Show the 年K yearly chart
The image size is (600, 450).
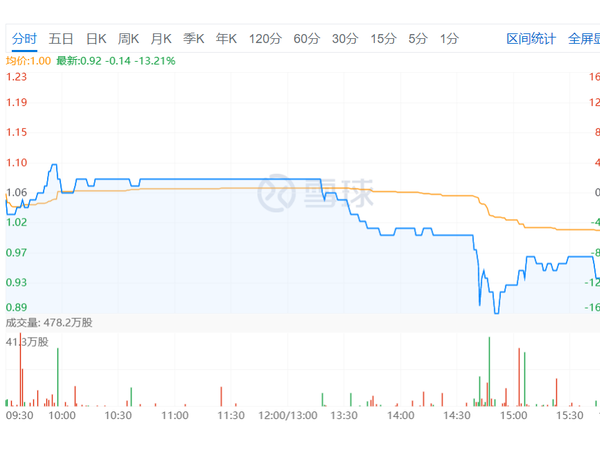click(x=226, y=39)
